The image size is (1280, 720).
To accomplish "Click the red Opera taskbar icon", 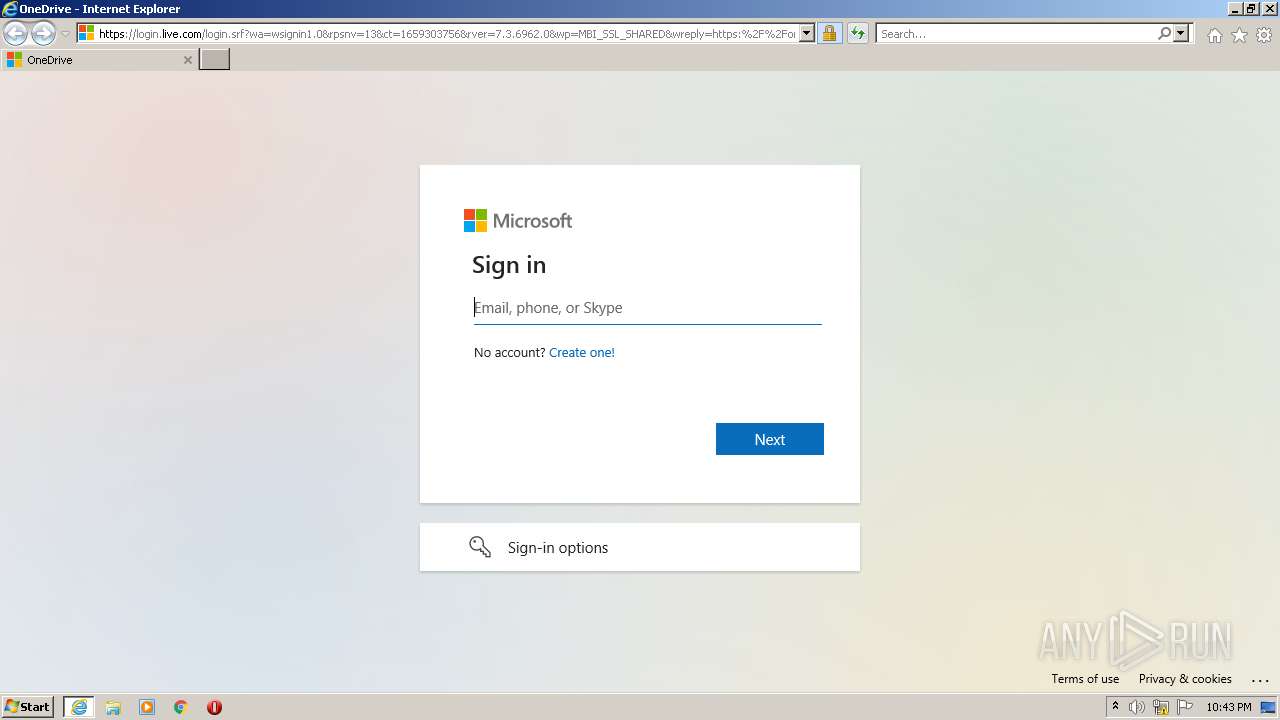I will (214, 707).
